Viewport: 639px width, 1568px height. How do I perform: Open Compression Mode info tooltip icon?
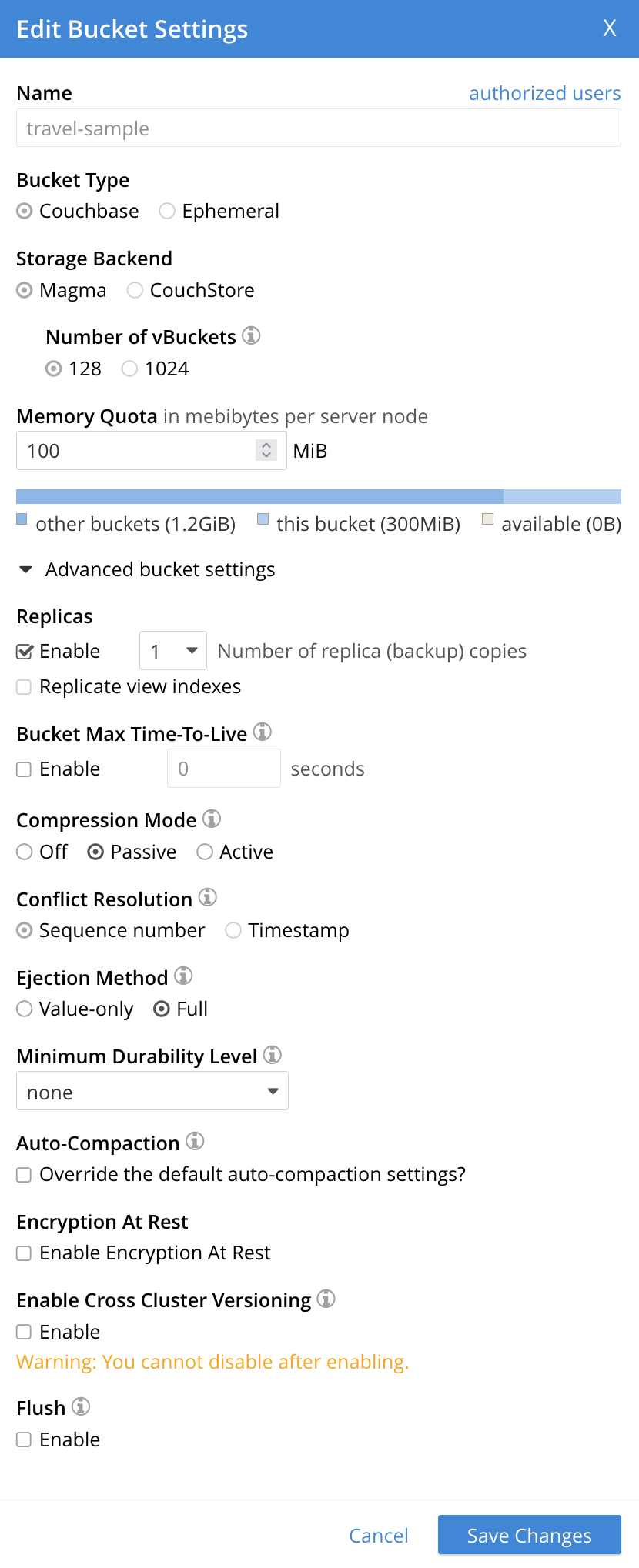212,819
